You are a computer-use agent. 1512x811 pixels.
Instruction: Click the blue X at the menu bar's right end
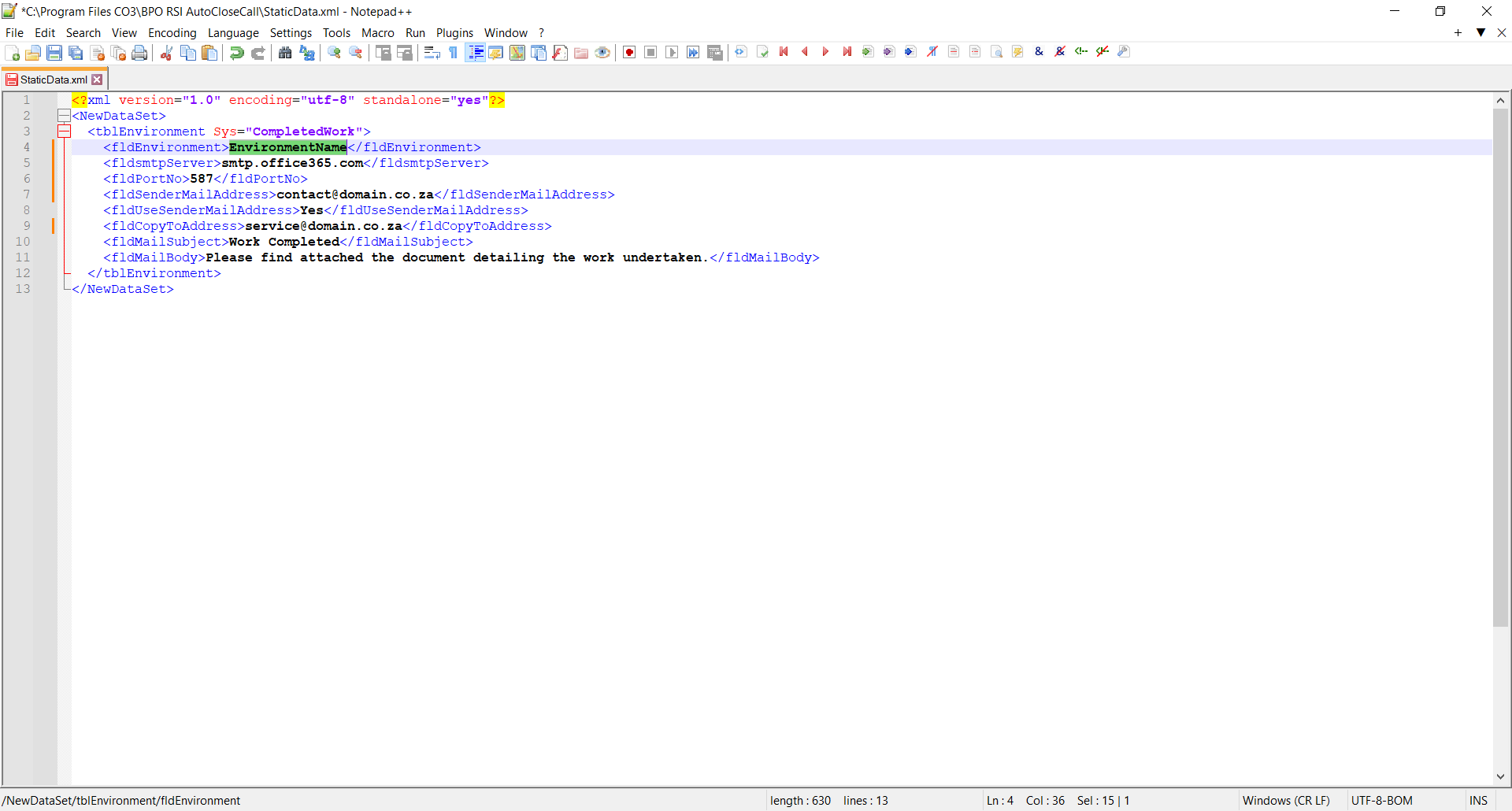1502,32
